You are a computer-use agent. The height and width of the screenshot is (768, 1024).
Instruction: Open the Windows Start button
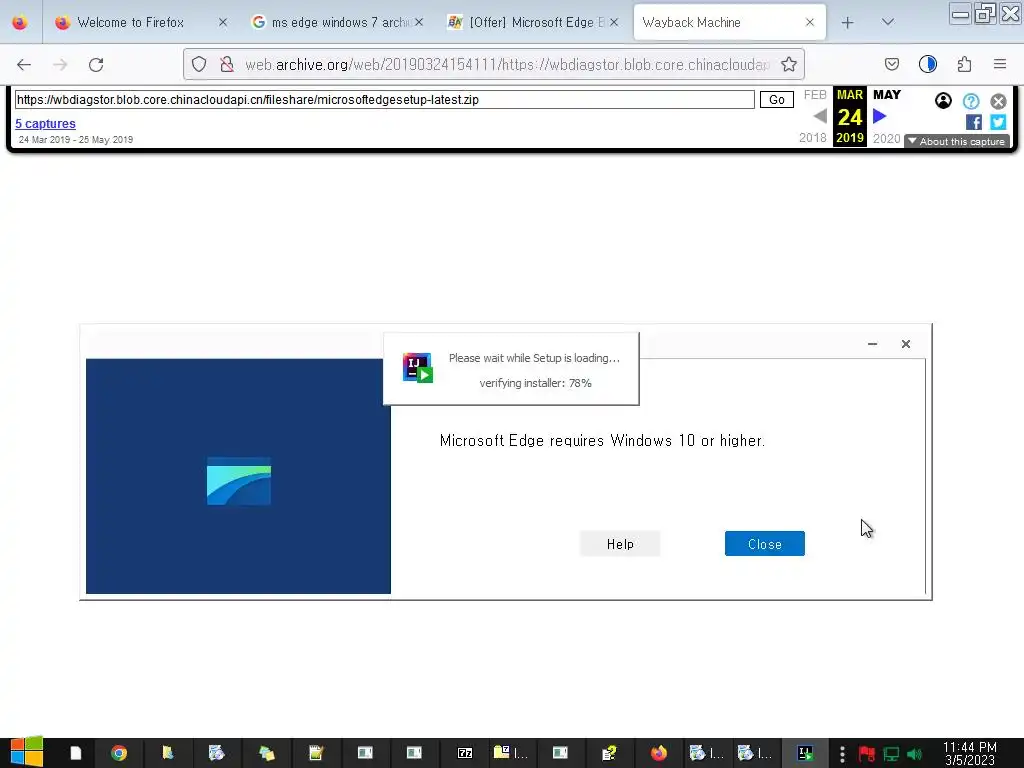pos(26,752)
